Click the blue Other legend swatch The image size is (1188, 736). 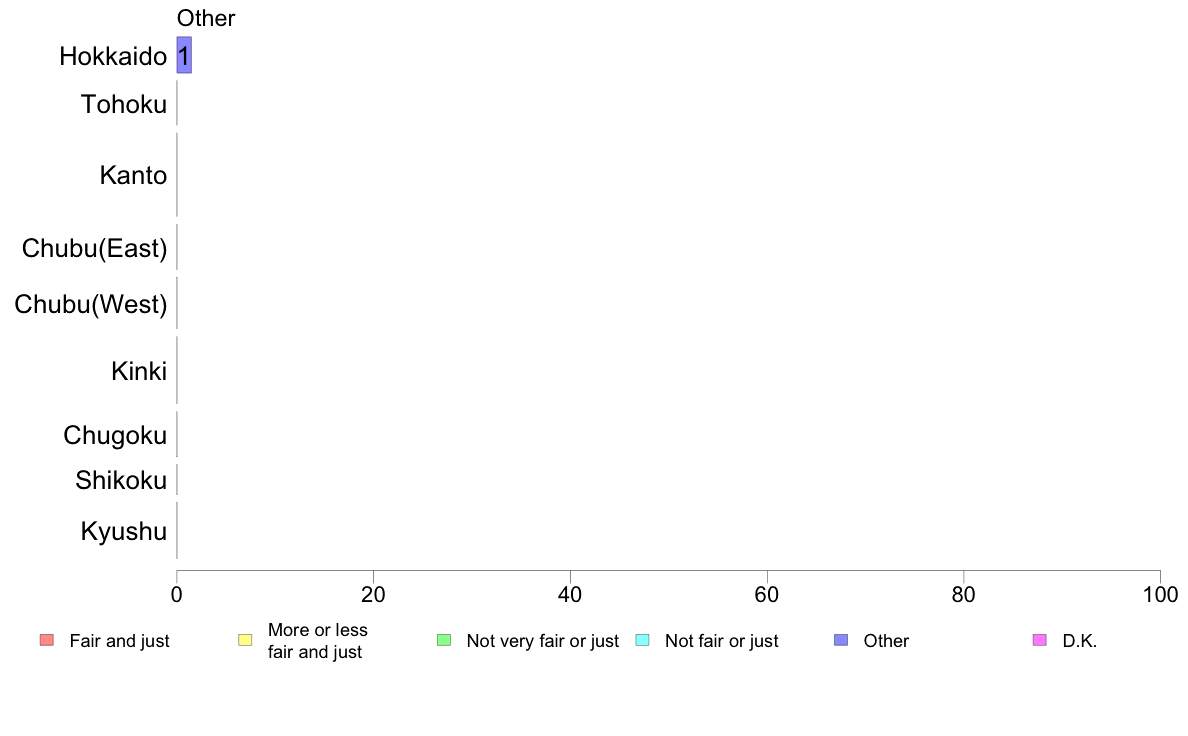pyautogui.click(x=841, y=640)
